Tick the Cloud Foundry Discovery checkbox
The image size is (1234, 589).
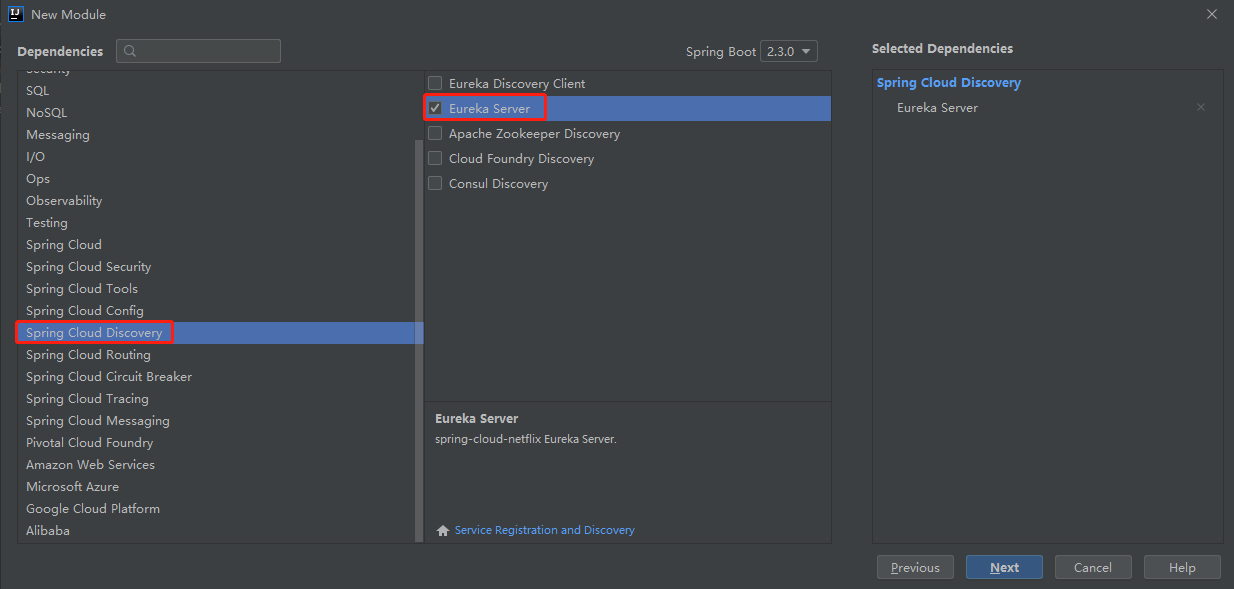tap(435, 158)
